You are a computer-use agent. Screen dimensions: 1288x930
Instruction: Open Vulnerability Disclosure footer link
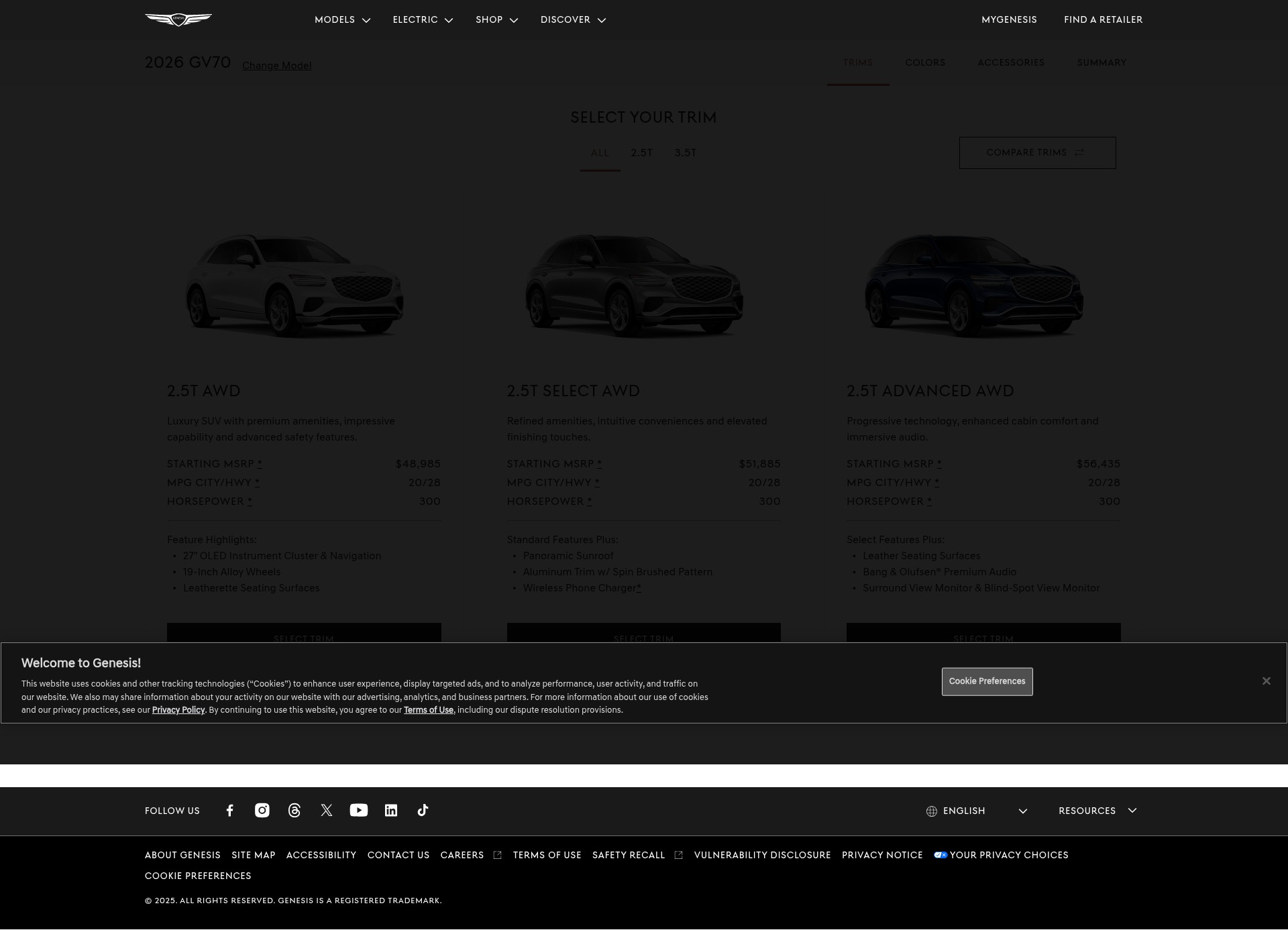(763, 856)
